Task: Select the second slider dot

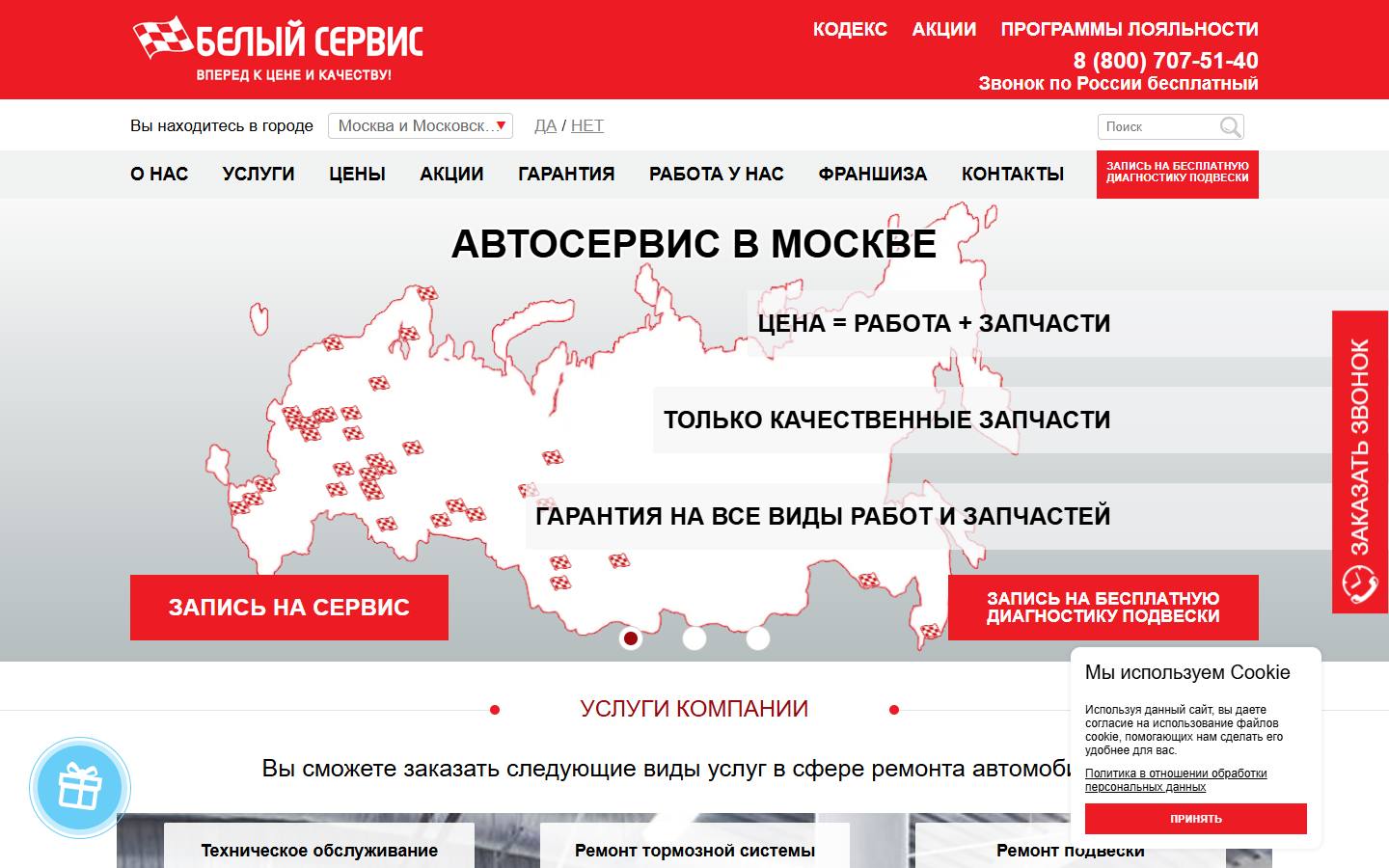Action: [x=694, y=637]
